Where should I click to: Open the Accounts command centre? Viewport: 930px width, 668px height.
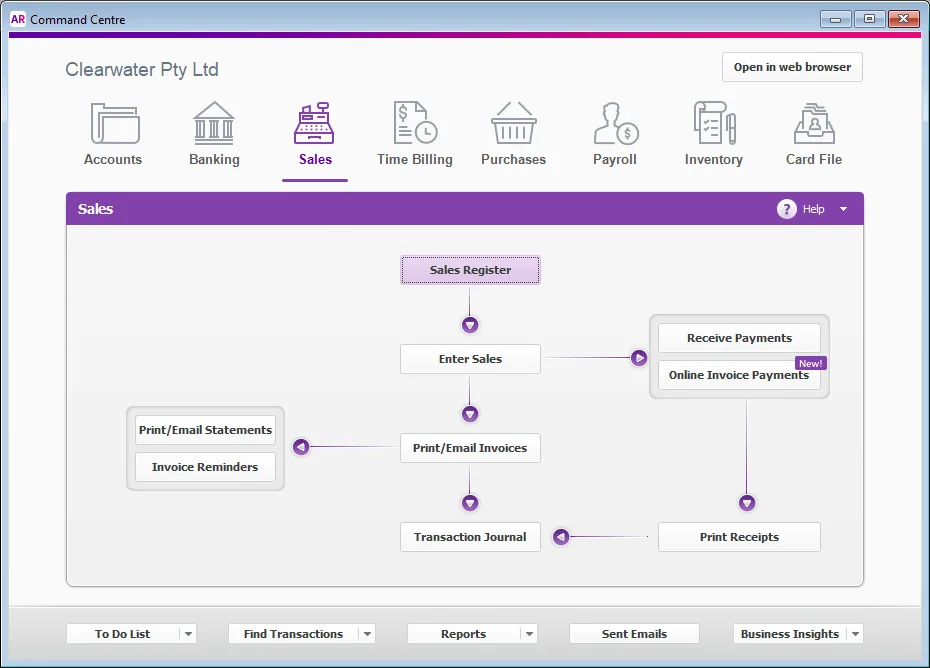click(113, 133)
